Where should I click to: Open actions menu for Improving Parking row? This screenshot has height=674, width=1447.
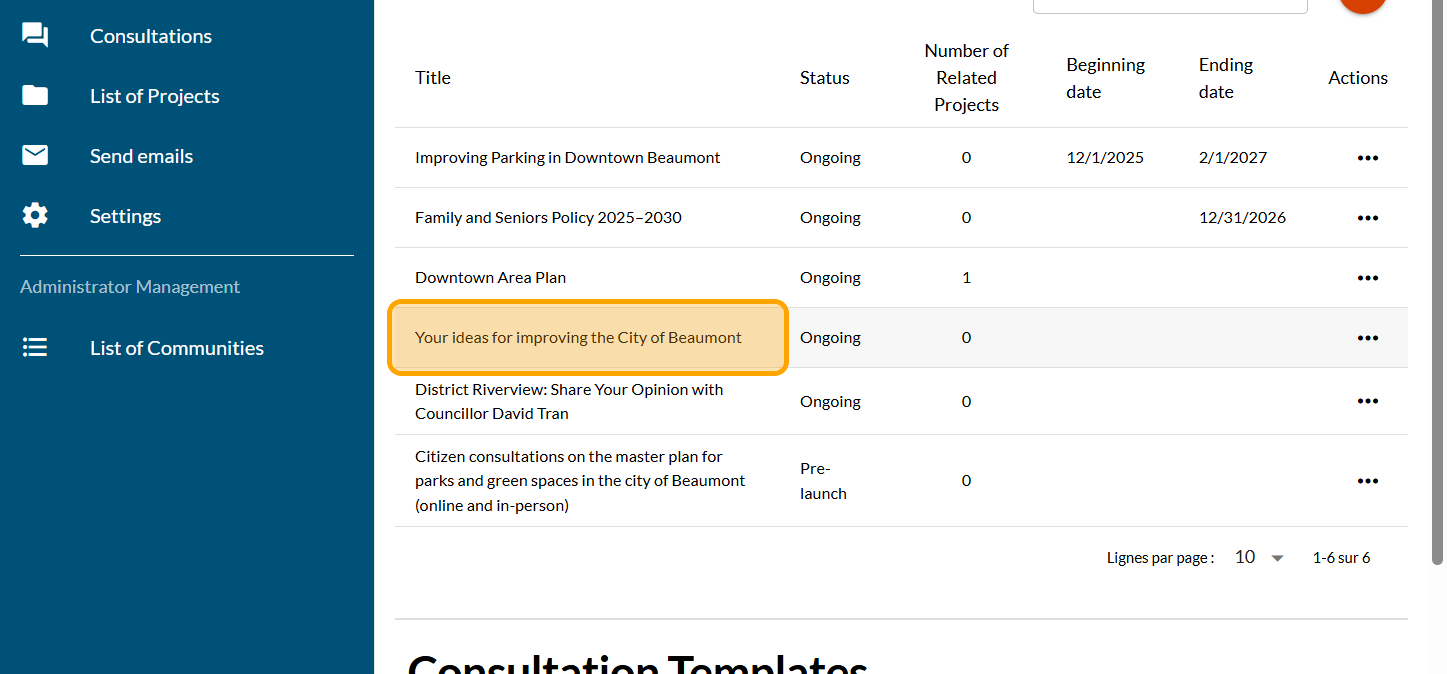coord(1367,158)
